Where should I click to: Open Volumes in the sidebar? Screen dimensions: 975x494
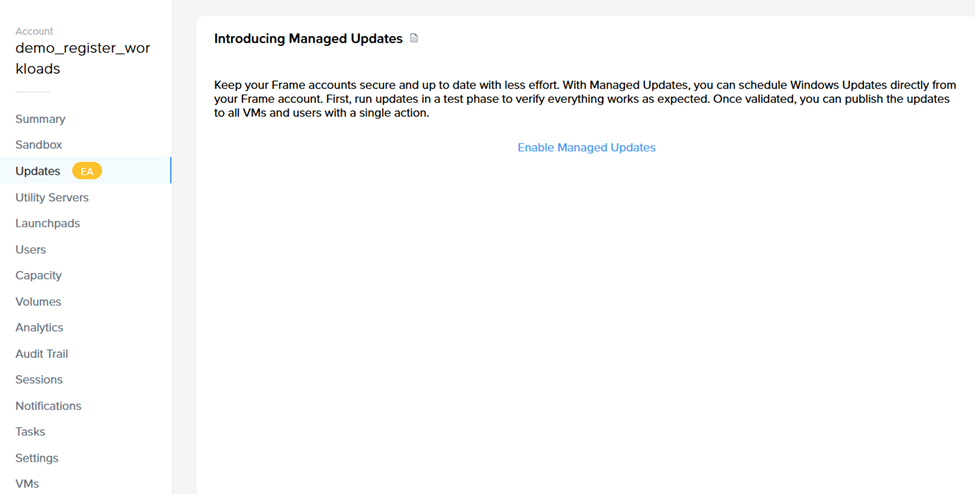pyautogui.click(x=38, y=302)
